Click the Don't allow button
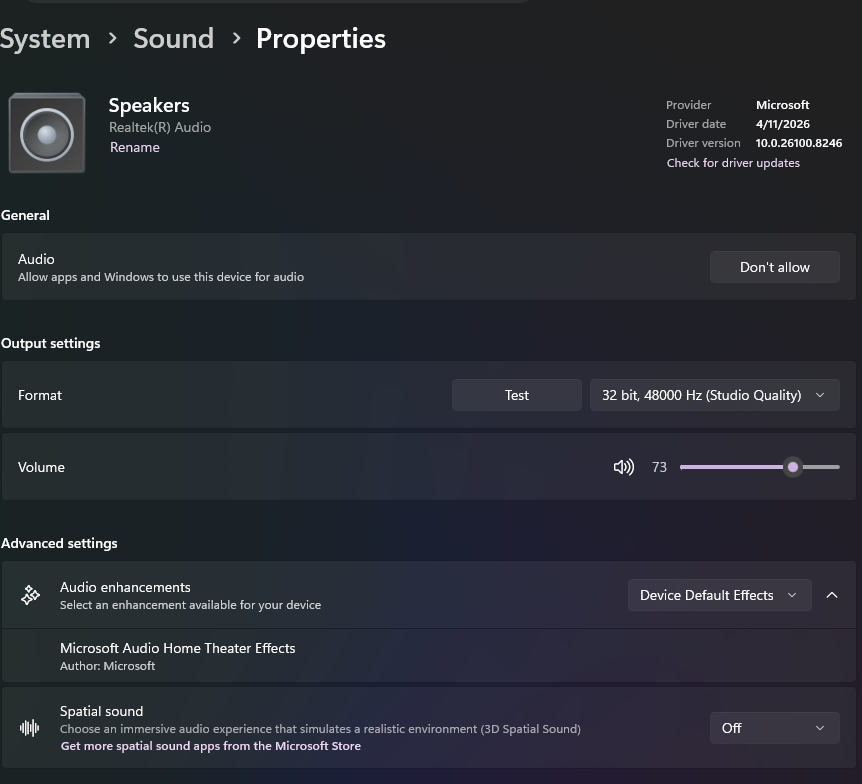Screen dimensions: 862x784 click(x=775, y=267)
